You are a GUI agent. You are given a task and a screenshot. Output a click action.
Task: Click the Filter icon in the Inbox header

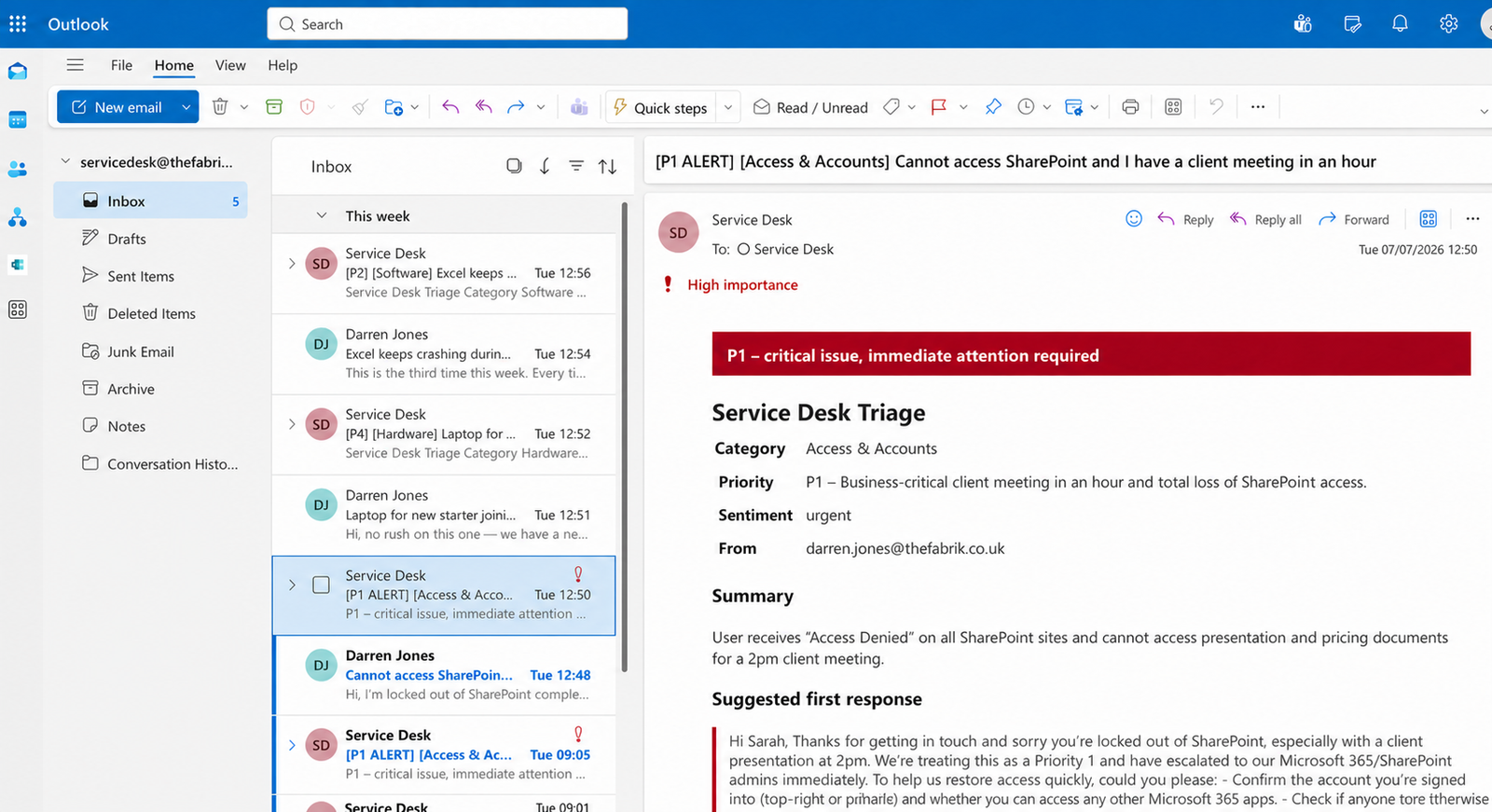[x=576, y=166]
